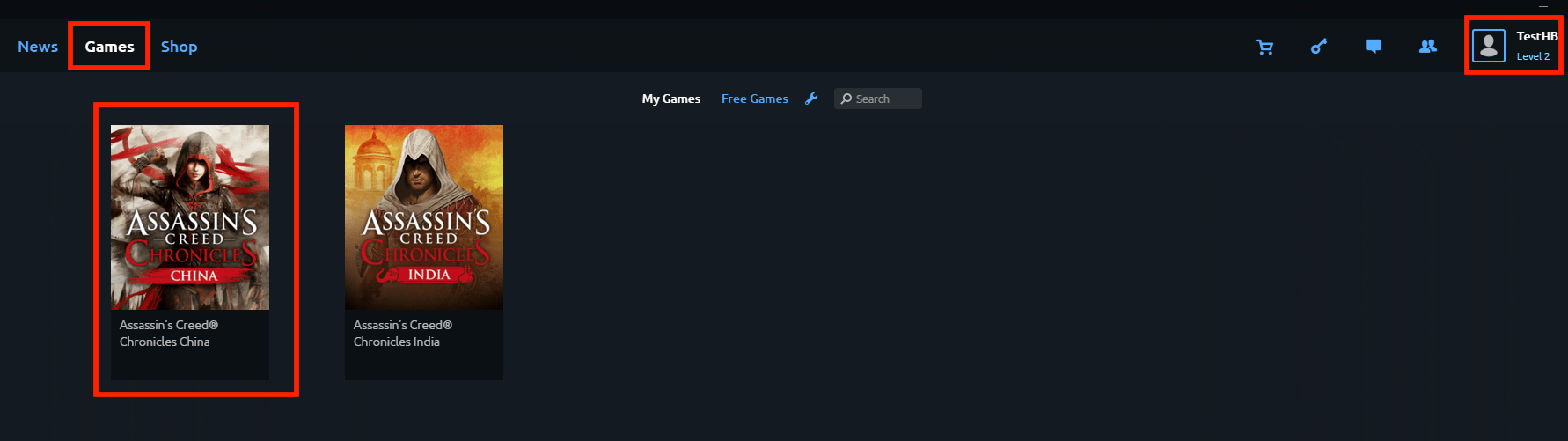Select the Games tab

tap(109, 47)
